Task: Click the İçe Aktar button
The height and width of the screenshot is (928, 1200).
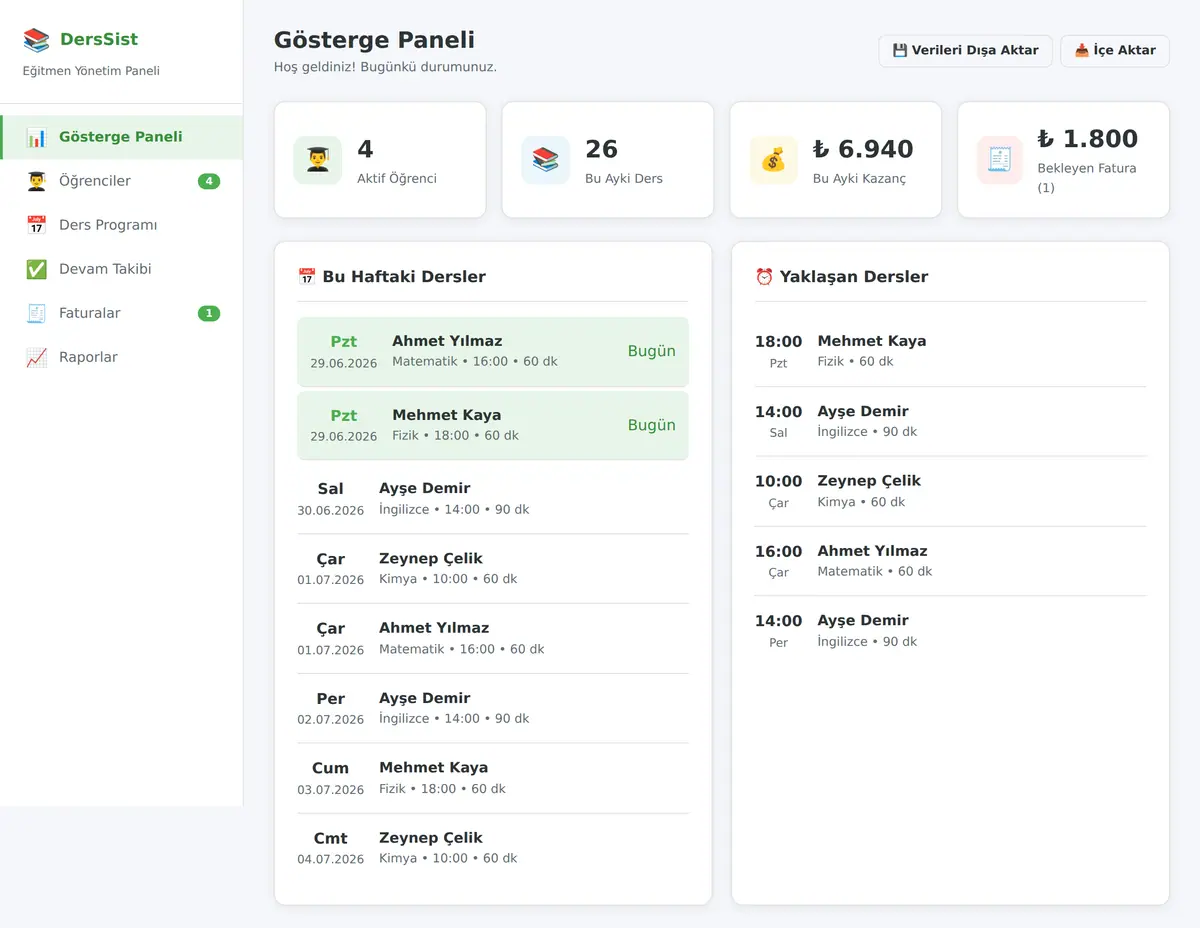Action: pos(1115,51)
